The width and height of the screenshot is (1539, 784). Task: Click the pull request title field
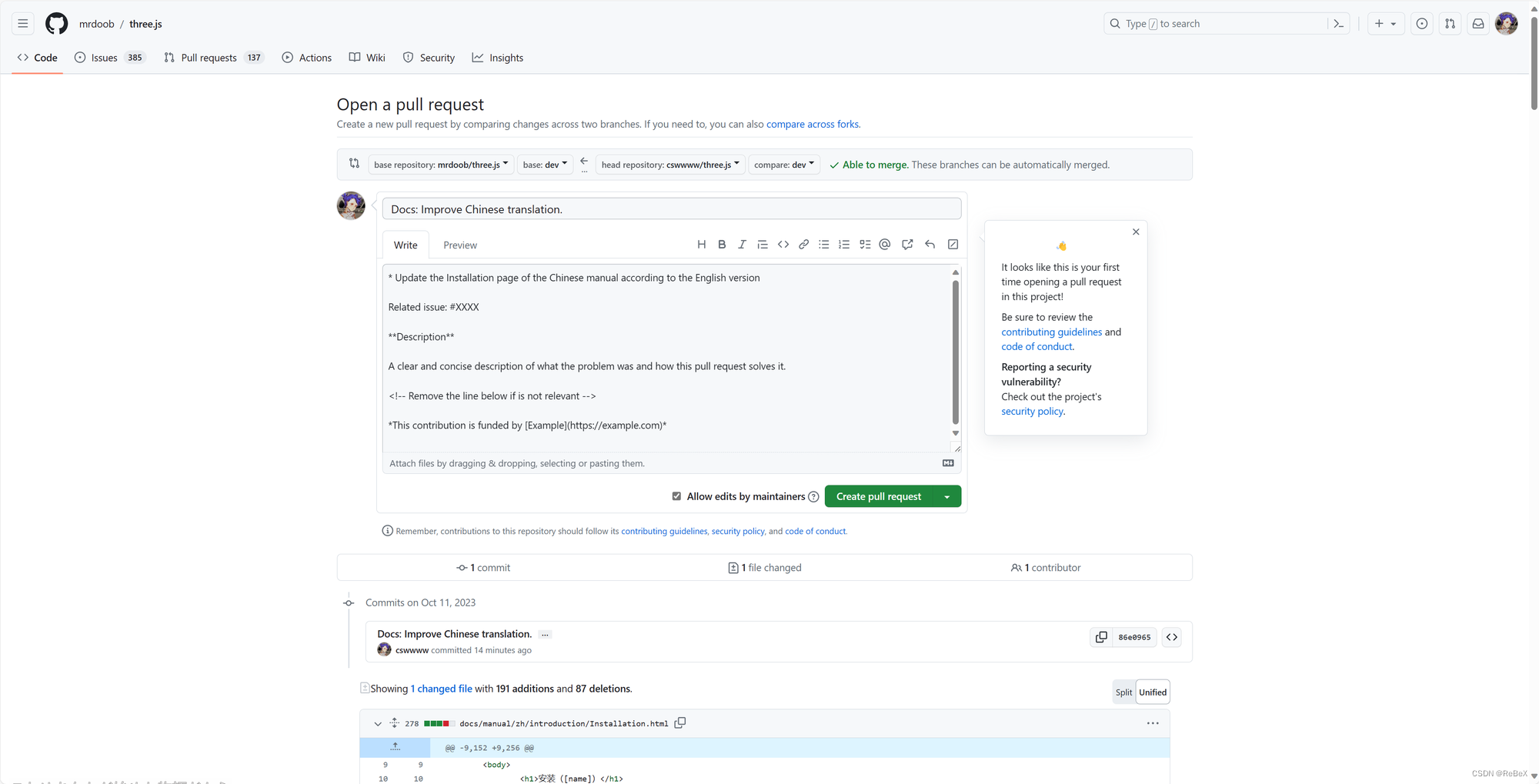pyautogui.click(x=671, y=209)
